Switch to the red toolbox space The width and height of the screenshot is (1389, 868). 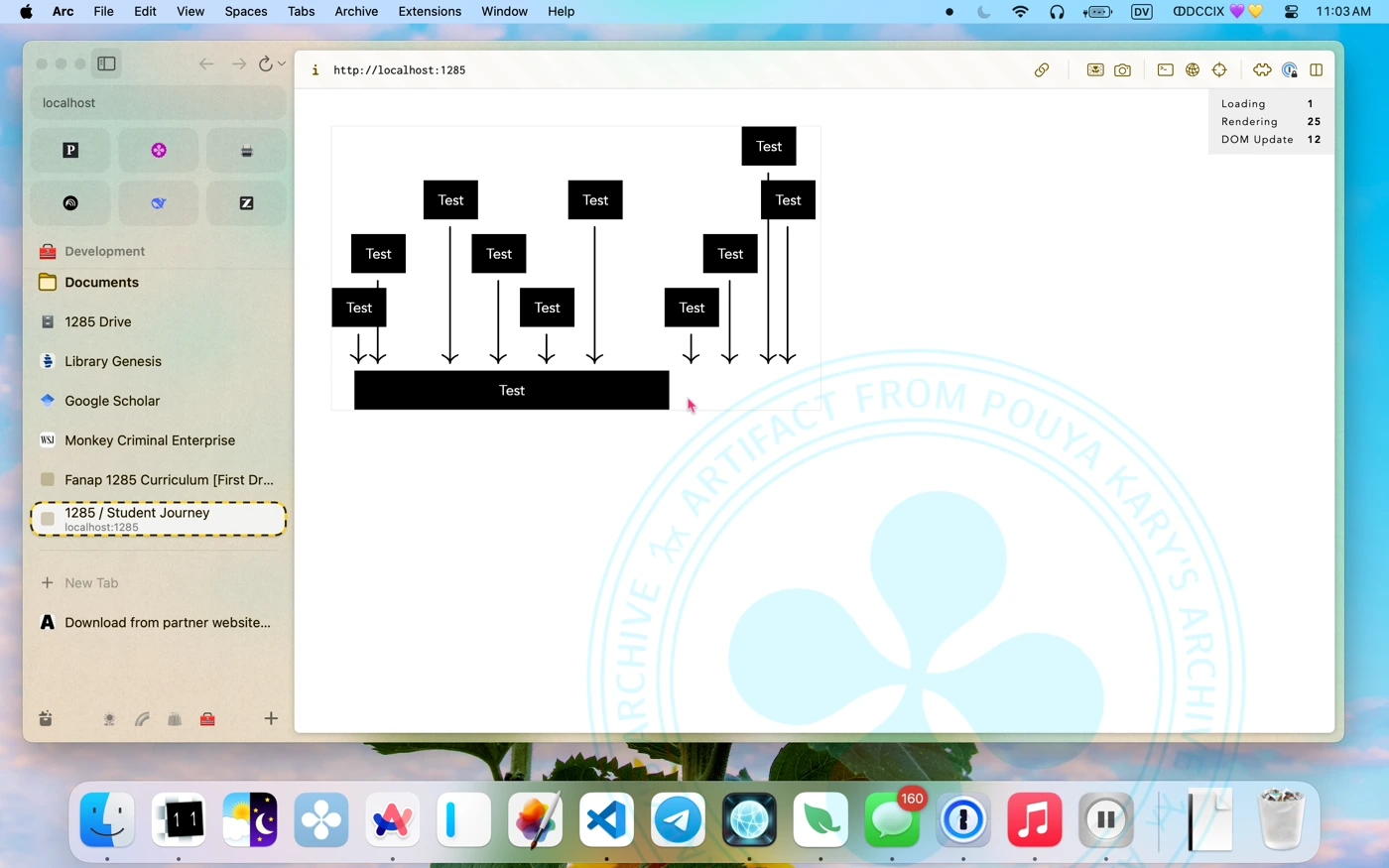[207, 719]
